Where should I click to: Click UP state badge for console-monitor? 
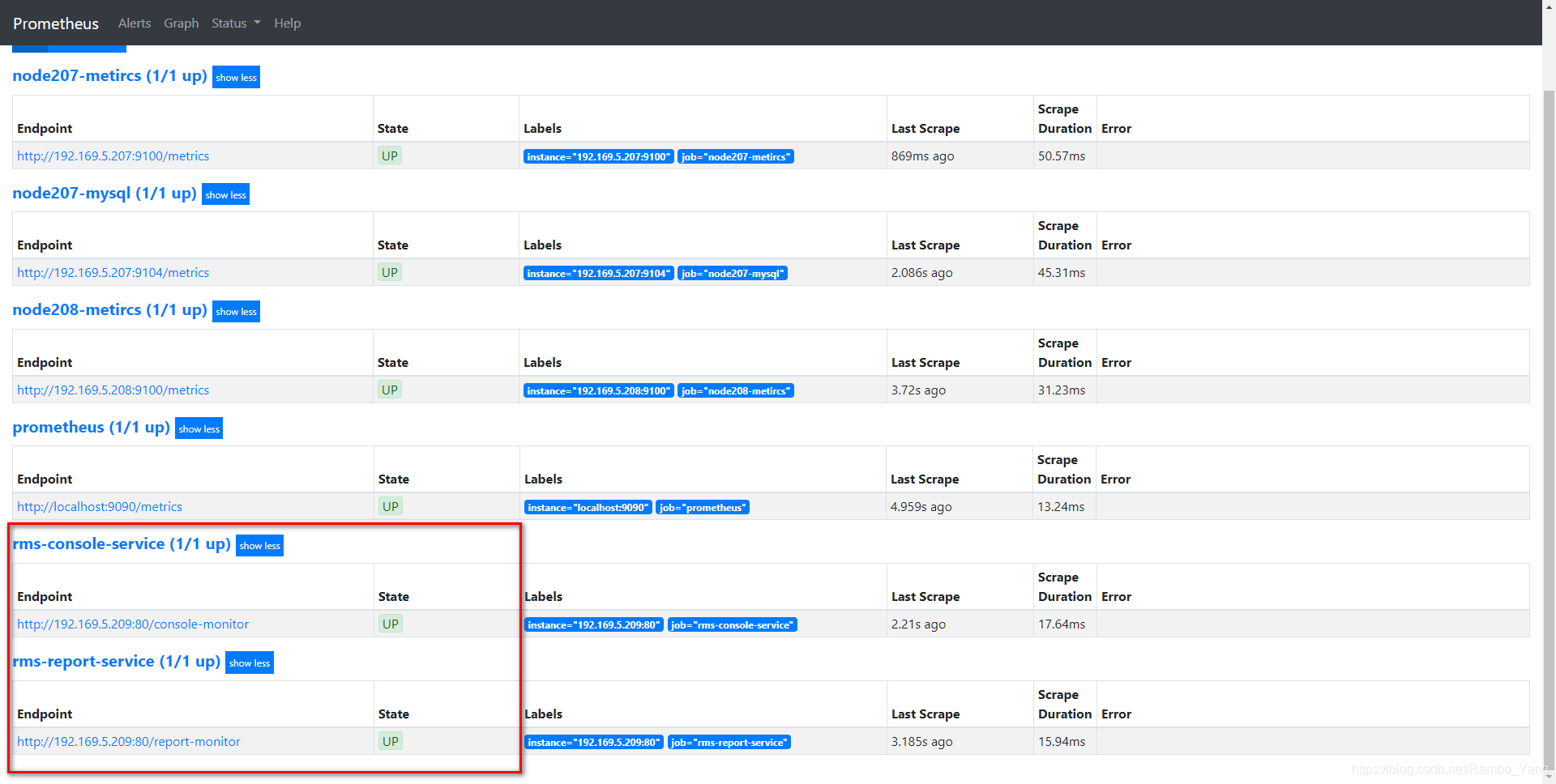pos(391,624)
